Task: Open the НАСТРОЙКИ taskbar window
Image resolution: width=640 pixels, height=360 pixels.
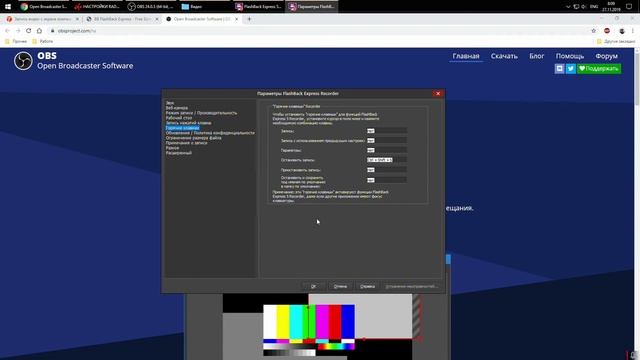Action: tap(97, 7)
